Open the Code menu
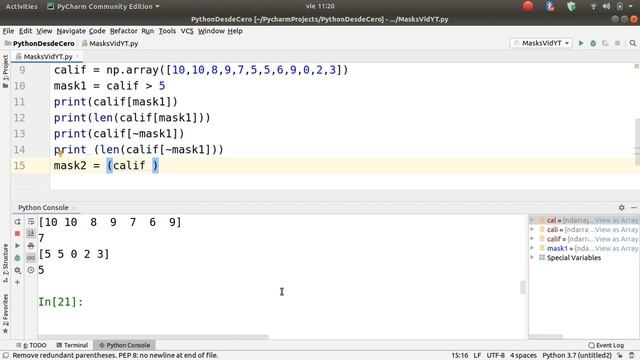Image resolution: width=640 pixels, height=360 pixels. pyautogui.click(x=97, y=31)
